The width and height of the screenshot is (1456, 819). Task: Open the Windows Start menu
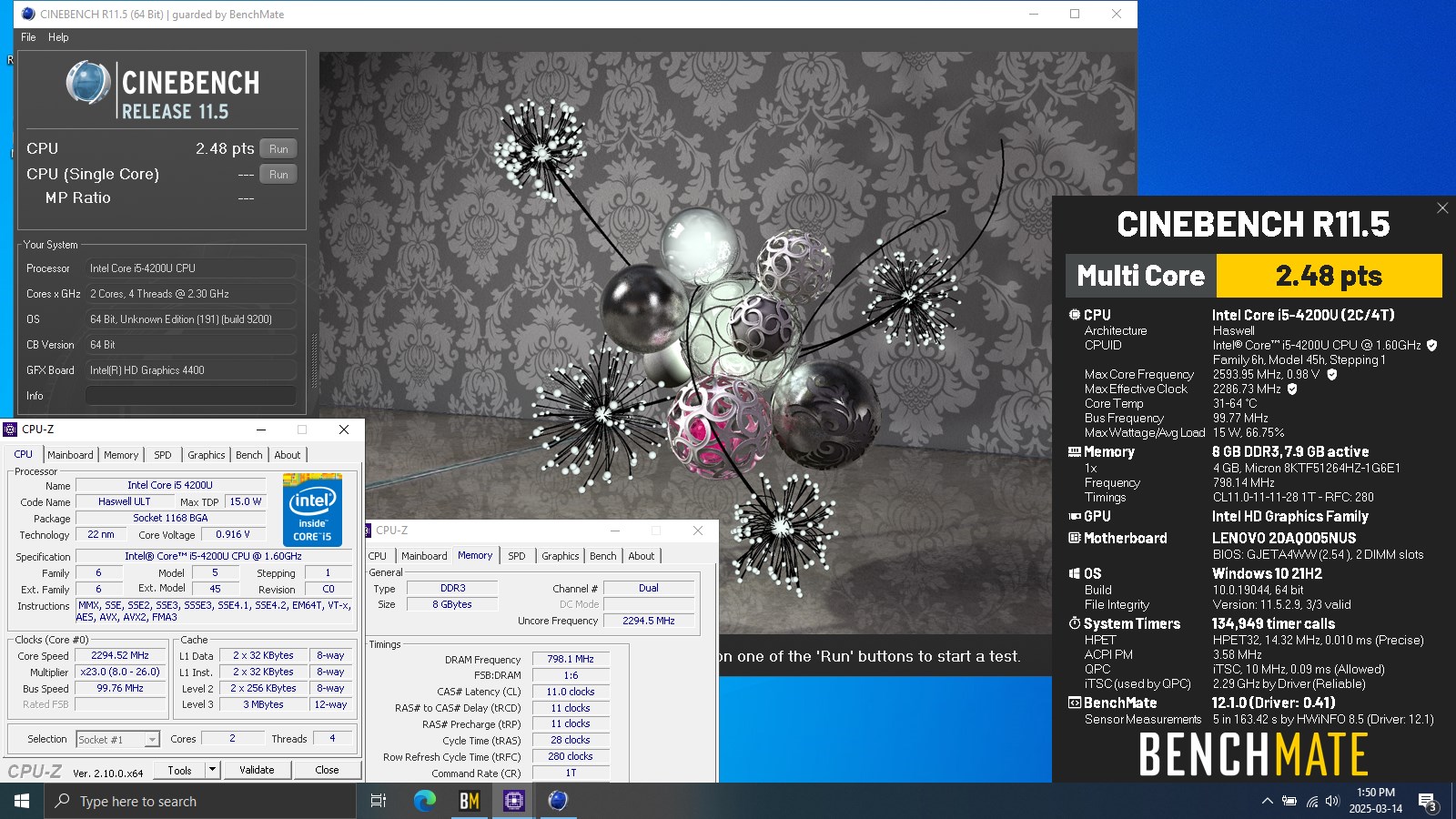22,801
